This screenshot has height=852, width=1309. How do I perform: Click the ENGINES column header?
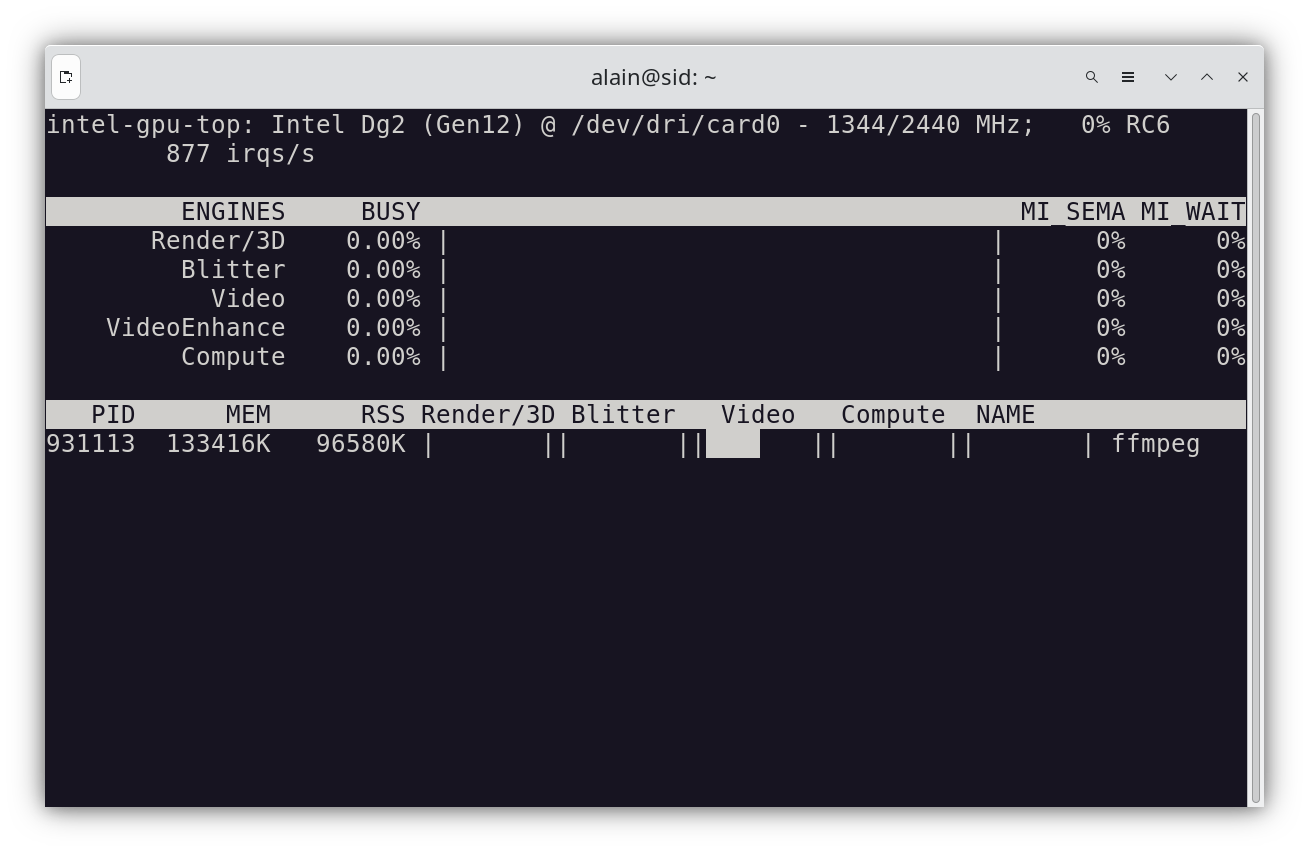point(233,212)
